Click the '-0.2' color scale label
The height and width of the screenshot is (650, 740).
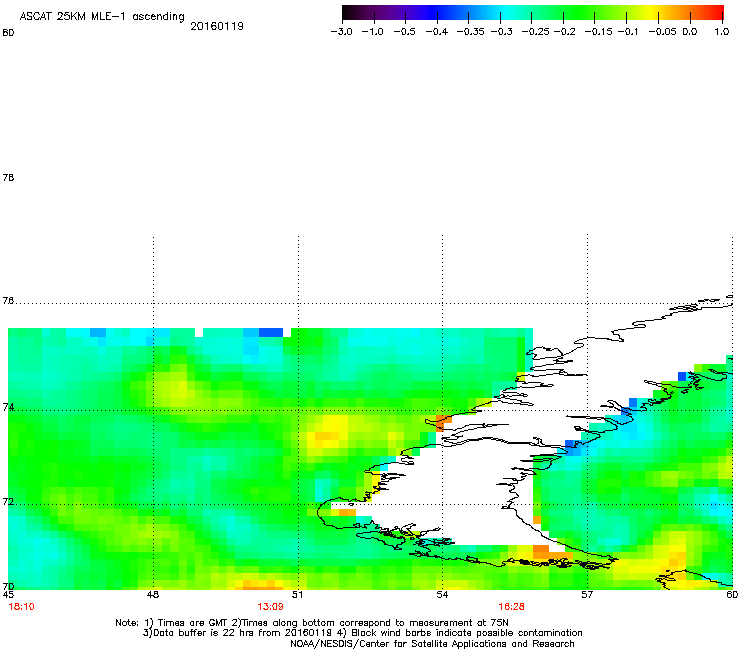[x=564, y=32]
